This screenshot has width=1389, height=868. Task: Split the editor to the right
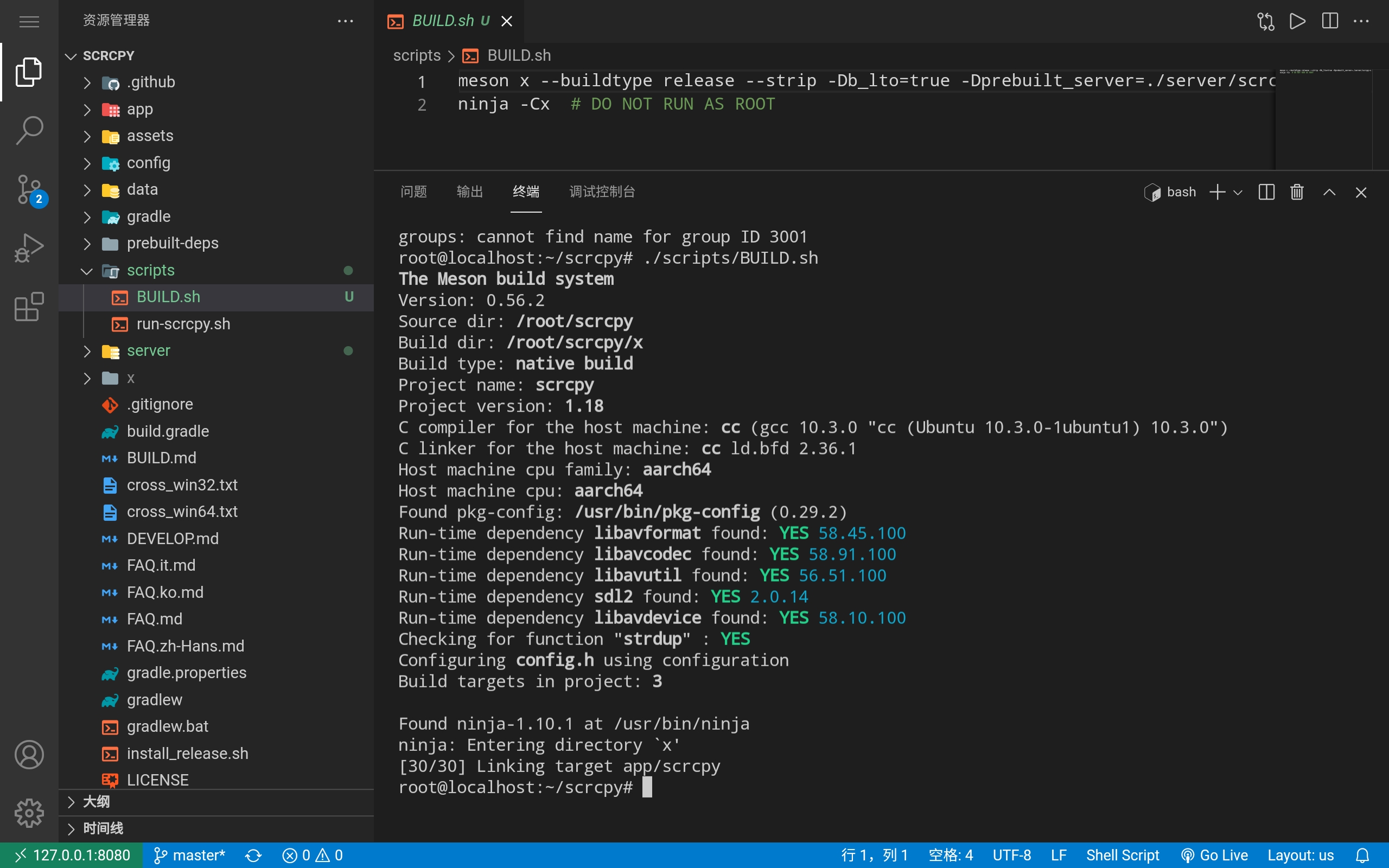coord(1329,21)
